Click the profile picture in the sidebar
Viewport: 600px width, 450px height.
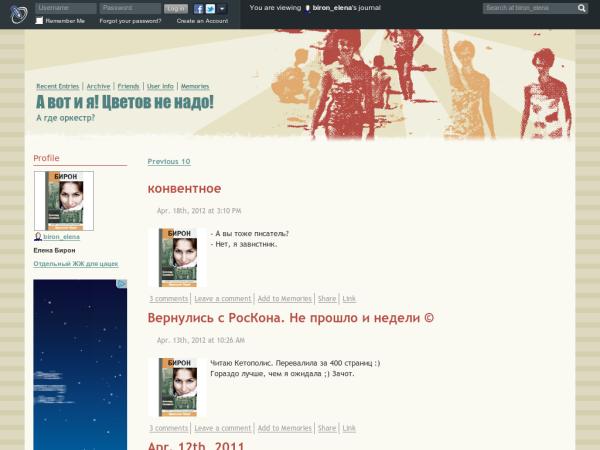tap(64, 200)
